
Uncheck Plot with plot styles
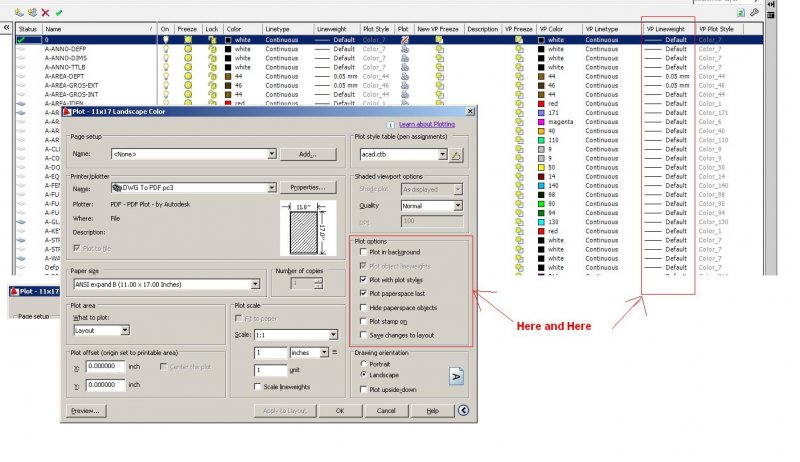[363, 280]
